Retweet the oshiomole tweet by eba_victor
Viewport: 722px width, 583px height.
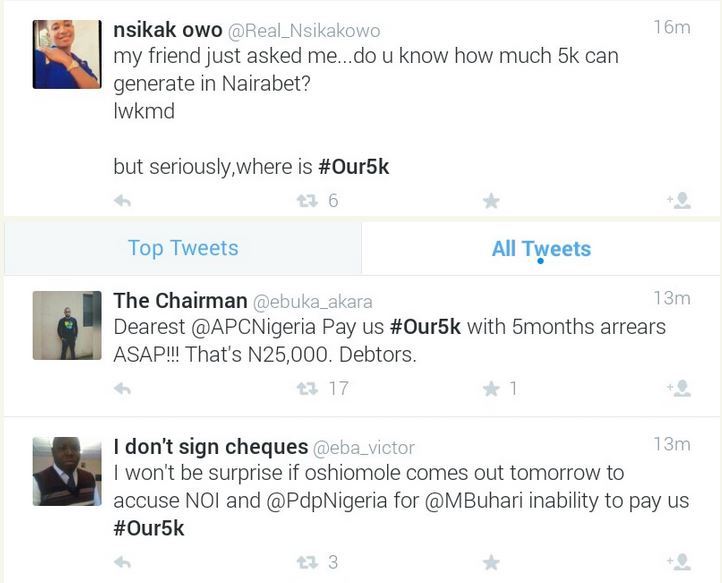click(x=307, y=563)
